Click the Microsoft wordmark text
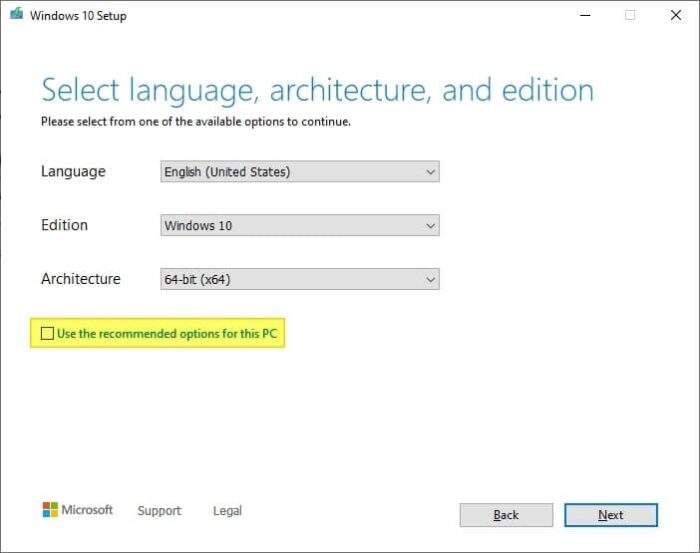This screenshot has width=700, height=553. [x=87, y=510]
